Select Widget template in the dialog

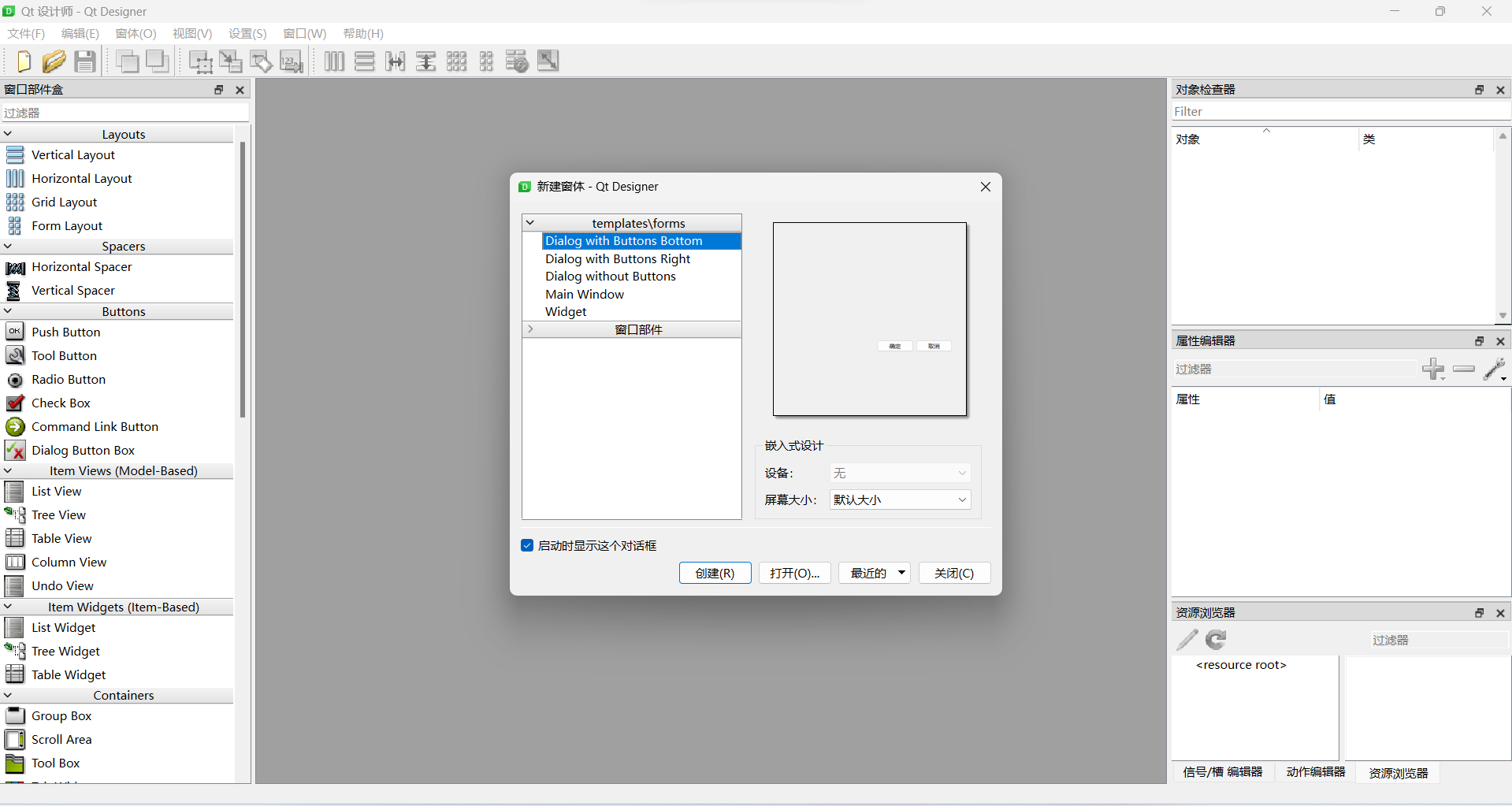[x=566, y=311]
